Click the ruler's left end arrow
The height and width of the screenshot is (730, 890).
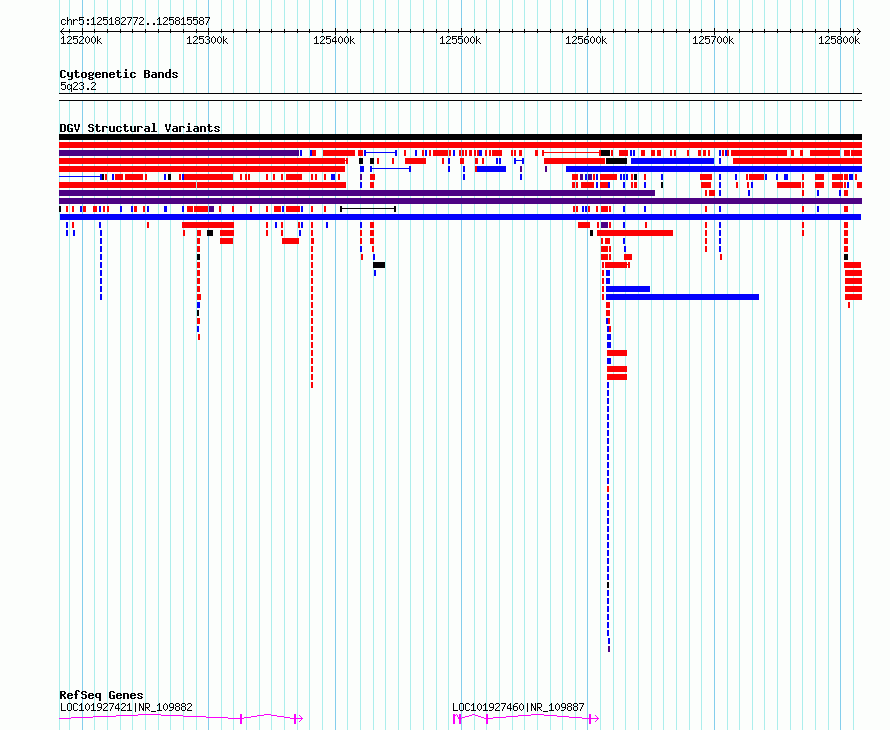[62, 31]
